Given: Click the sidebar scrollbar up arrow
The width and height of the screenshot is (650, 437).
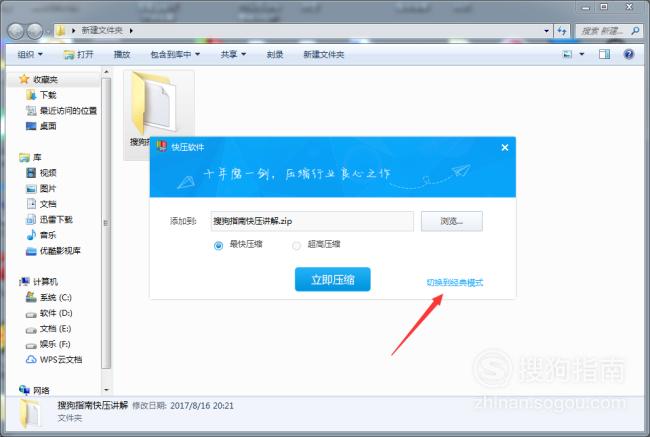Looking at the screenshot, I should tap(106, 72).
